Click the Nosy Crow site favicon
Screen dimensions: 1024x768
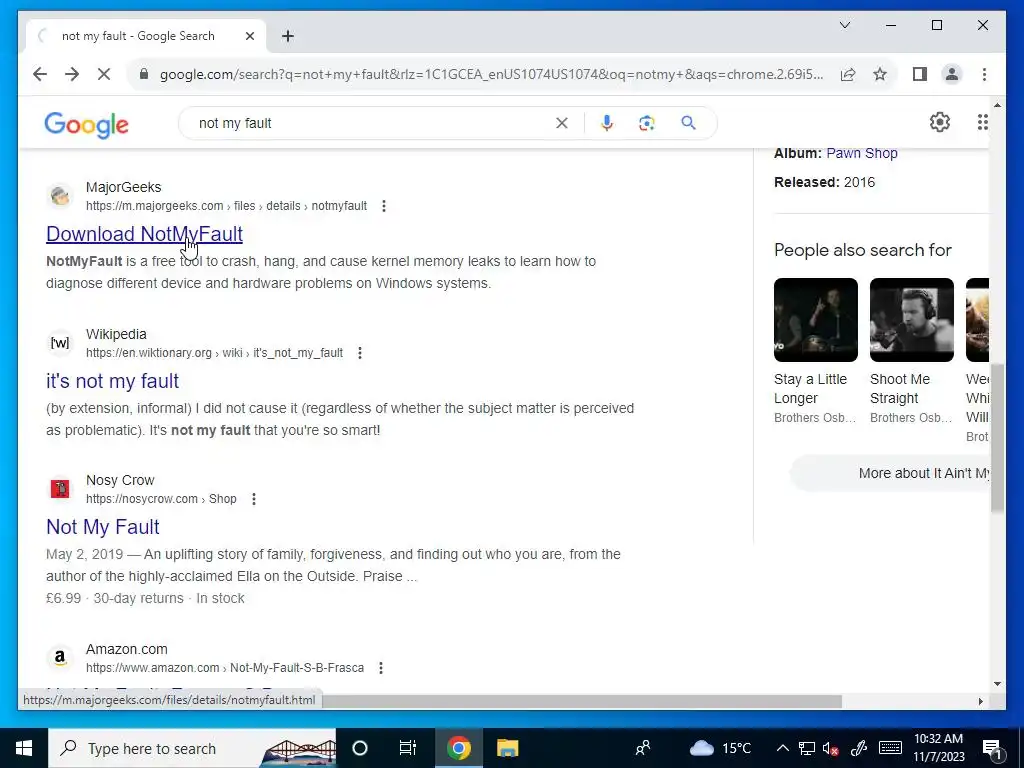(60, 488)
